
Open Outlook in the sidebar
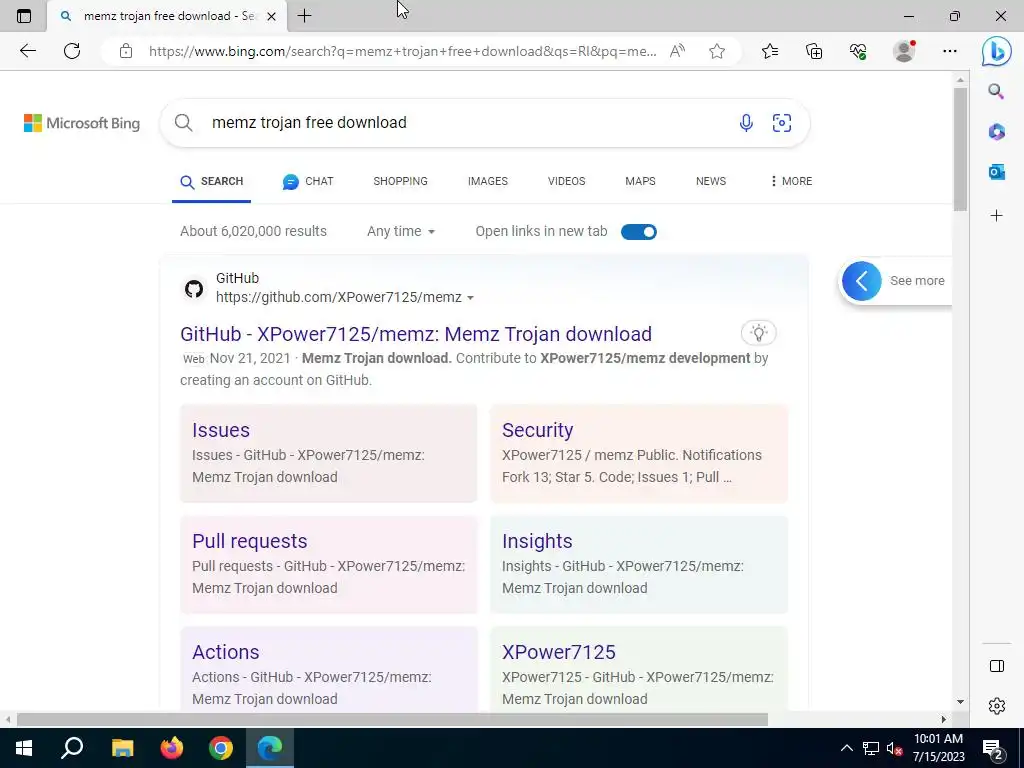[x=997, y=172]
